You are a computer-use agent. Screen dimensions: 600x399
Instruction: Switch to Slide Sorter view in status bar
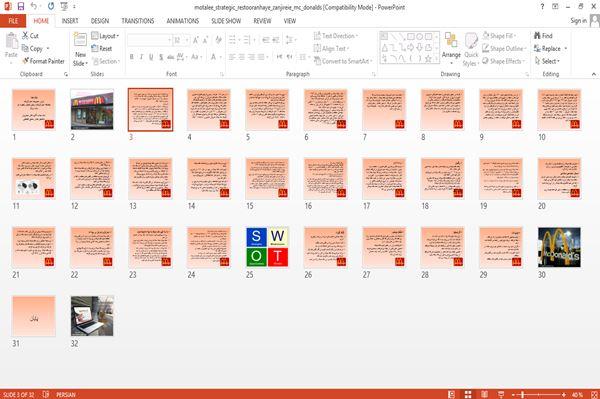pyautogui.click(x=468, y=394)
